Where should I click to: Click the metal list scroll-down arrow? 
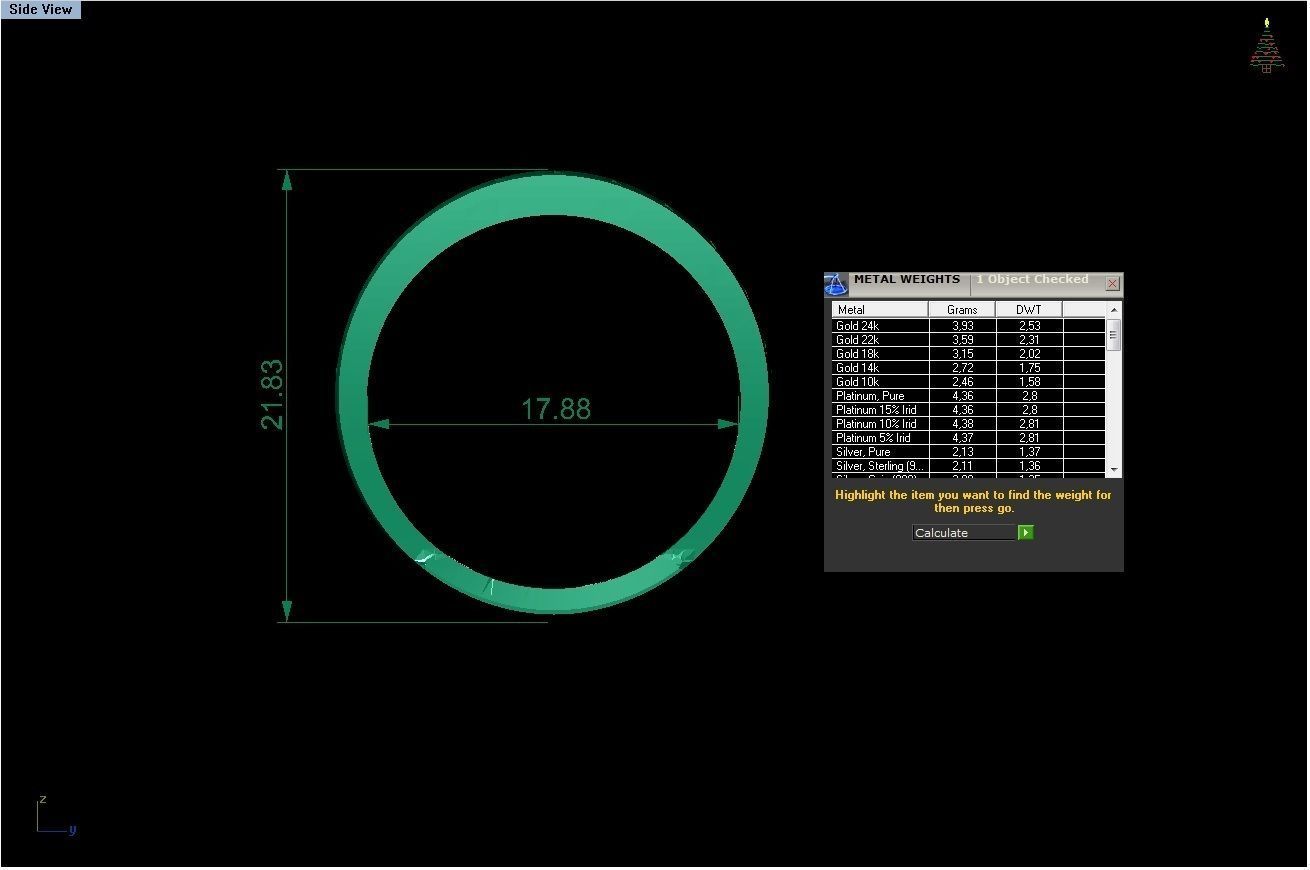1114,469
